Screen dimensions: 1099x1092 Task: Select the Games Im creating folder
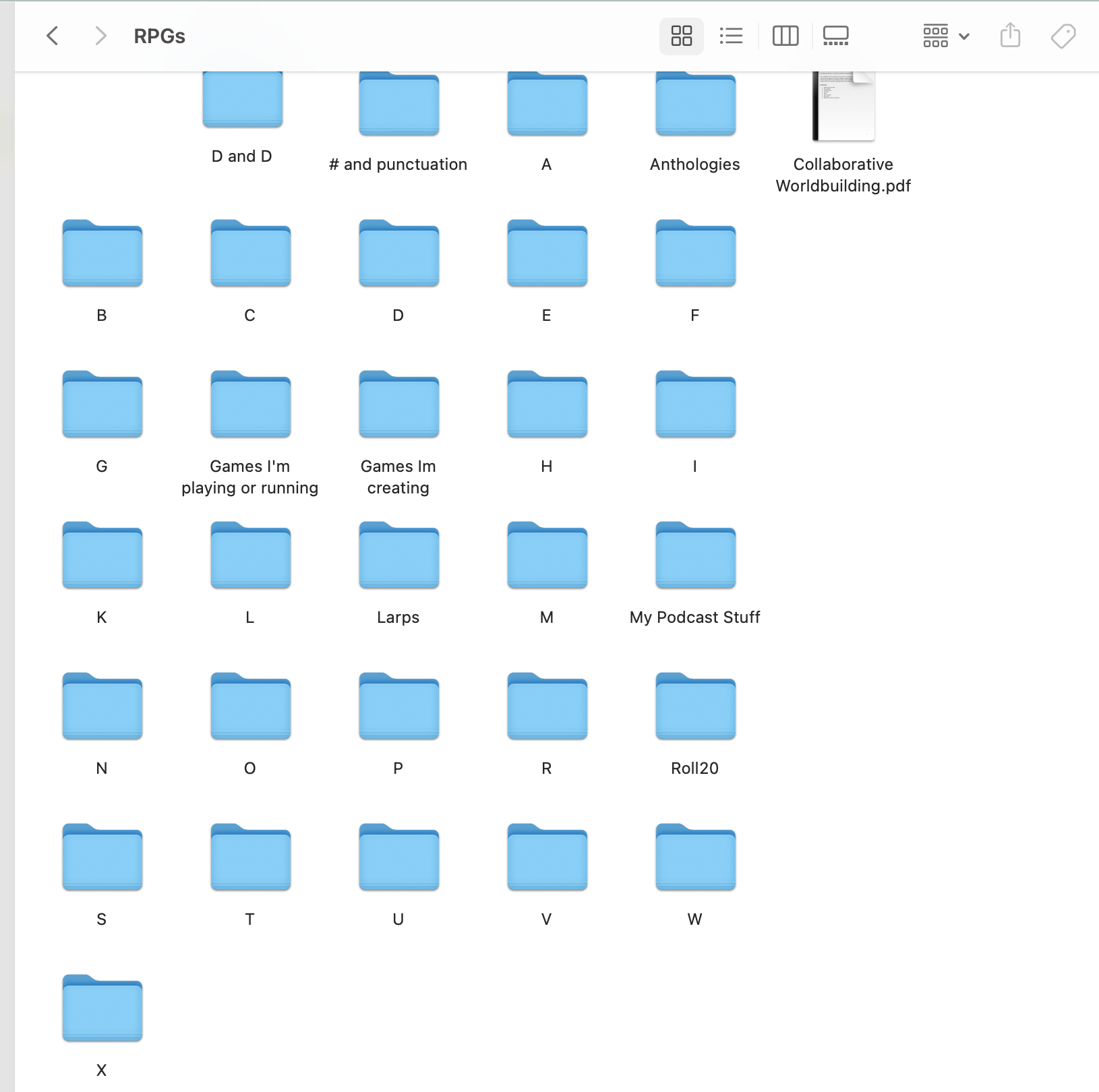(x=398, y=404)
